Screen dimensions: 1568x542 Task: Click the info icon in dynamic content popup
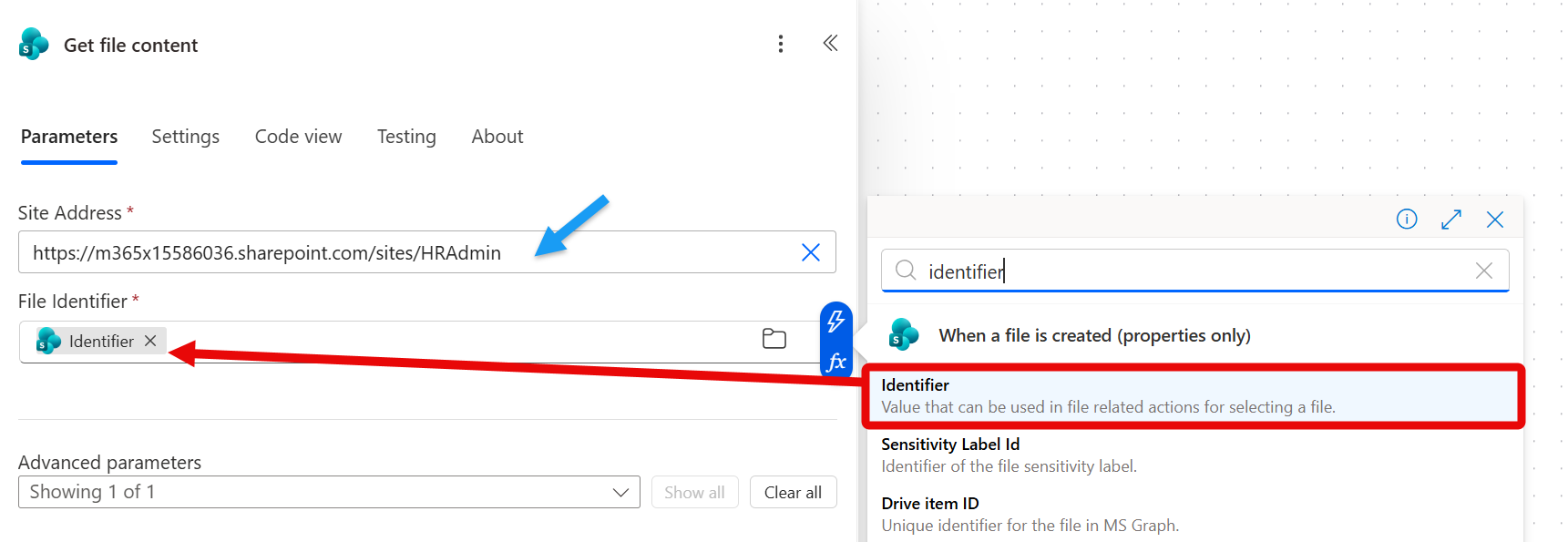[x=1406, y=220]
